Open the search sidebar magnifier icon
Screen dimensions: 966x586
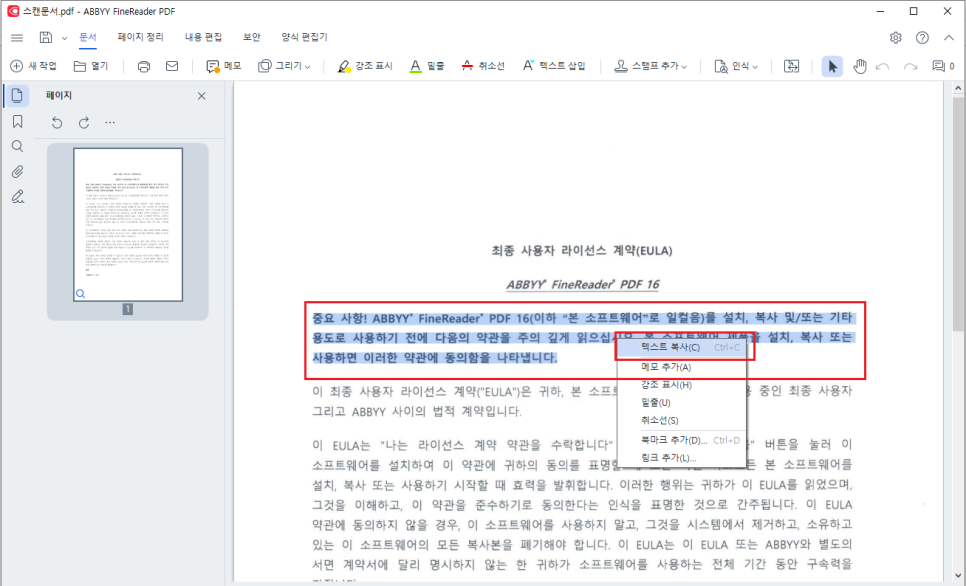coord(17,147)
